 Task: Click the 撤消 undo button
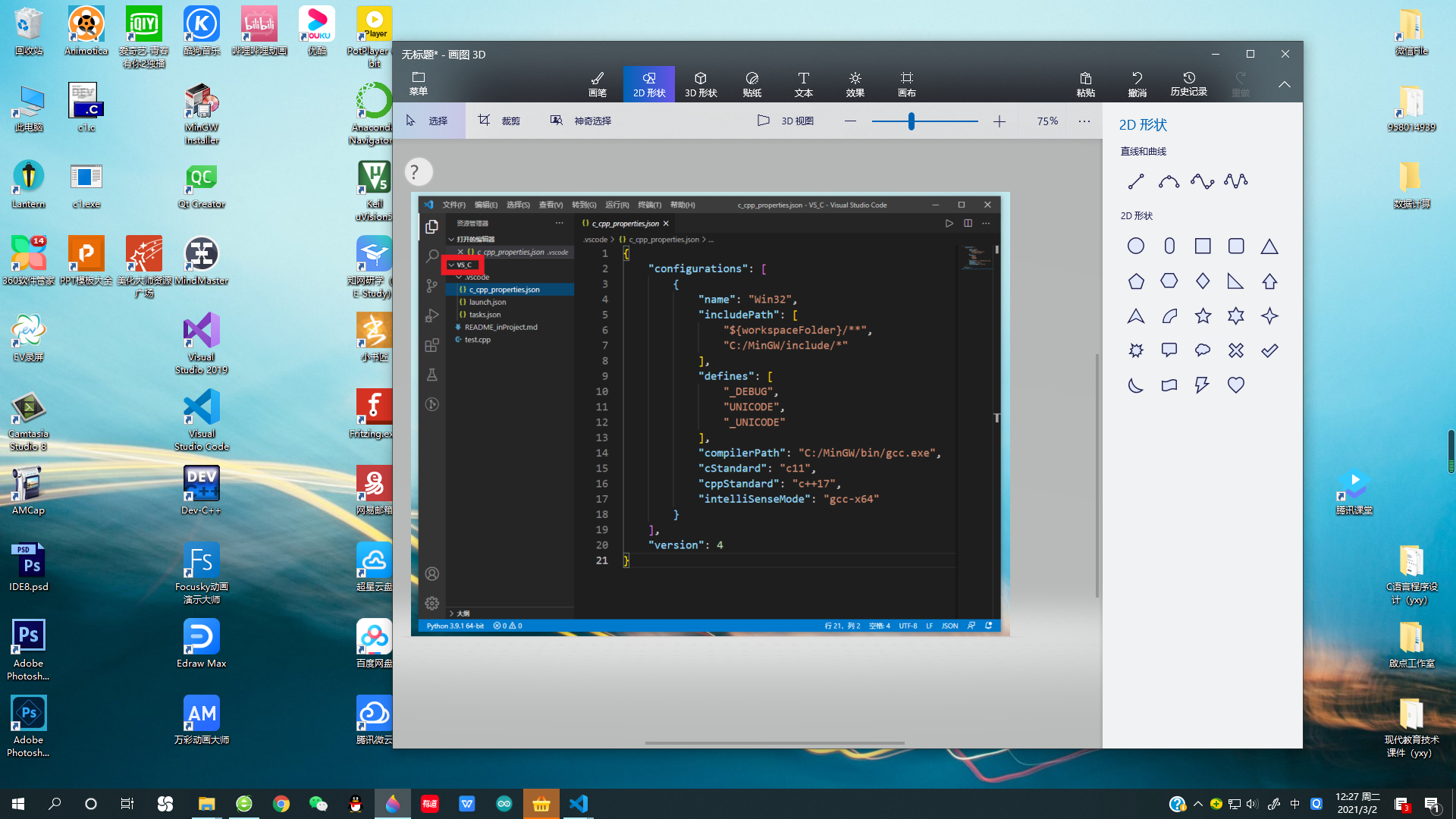(1137, 84)
